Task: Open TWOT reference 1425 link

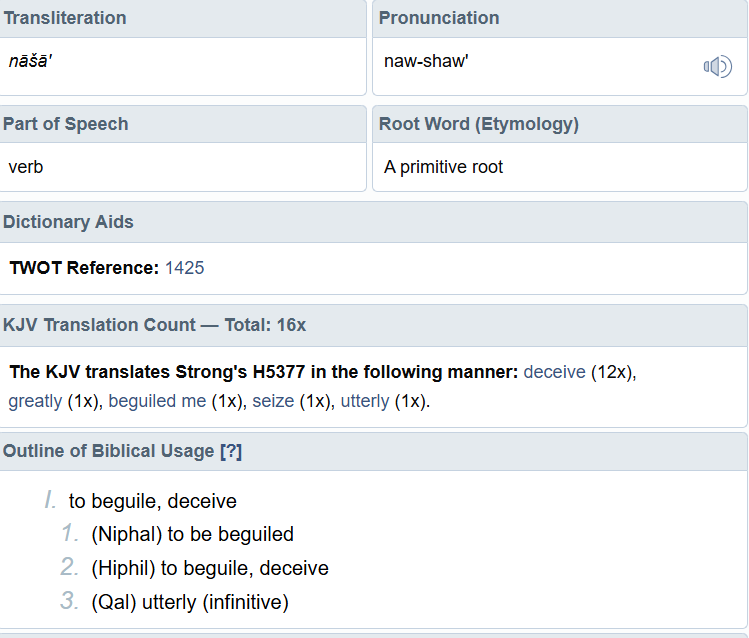Action: point(184,268)
